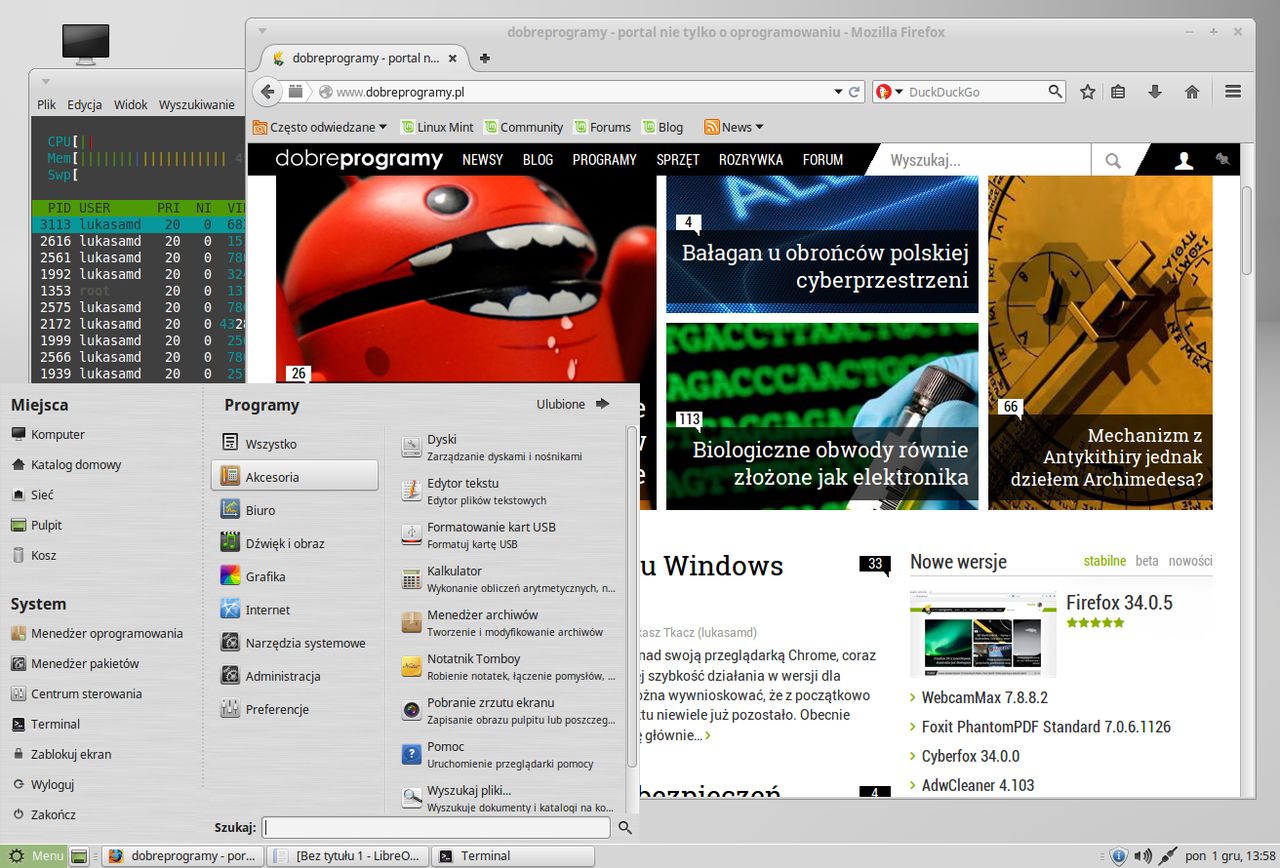The height and width of the screenshot is (868, 1280).
Task: Open Edycja menu in terminal
Action: (85, 104)
